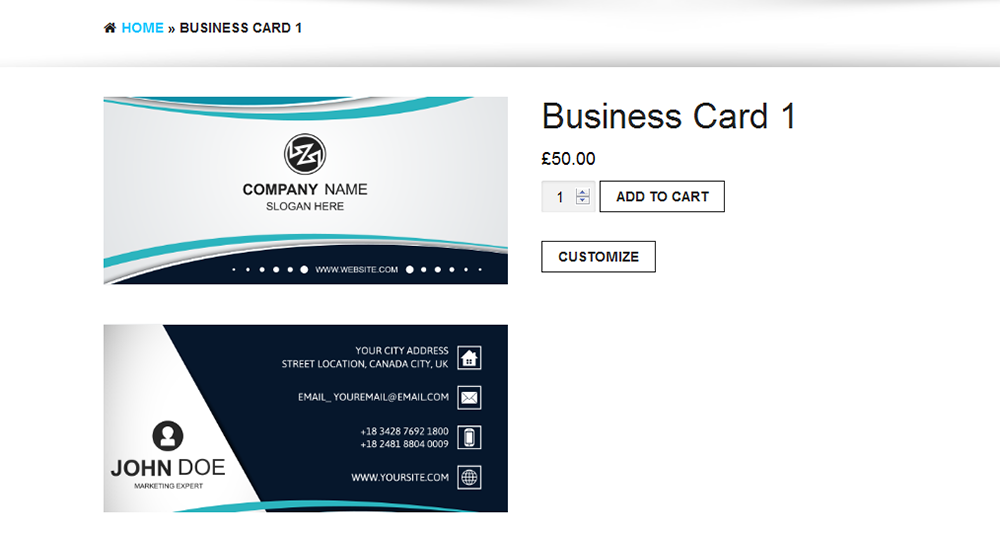Click the CUSTOMIZE button
Image resolution: width=1000 pixels, height=536 pixels.
point(598,257)
